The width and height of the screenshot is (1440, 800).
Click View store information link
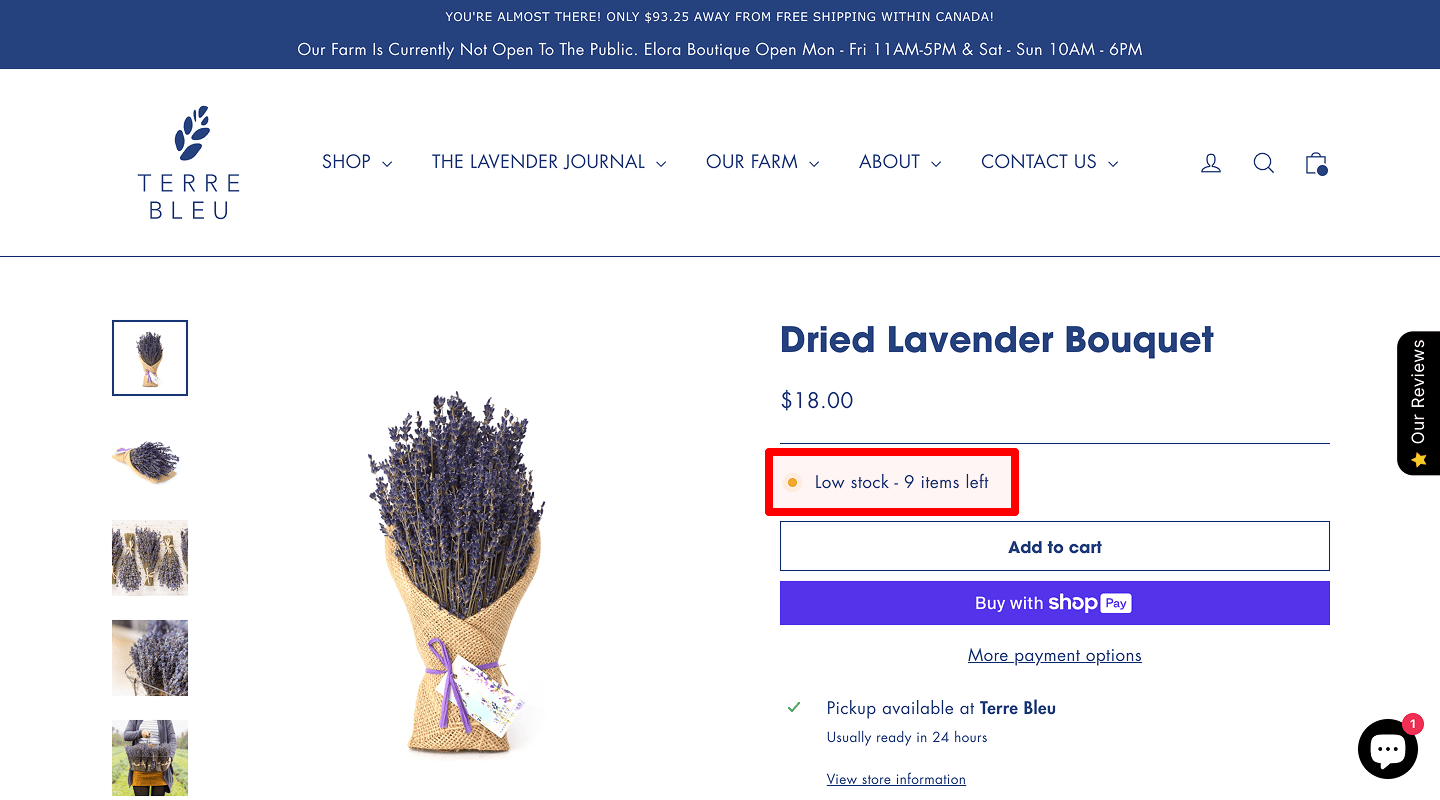[x=896, y=779]
